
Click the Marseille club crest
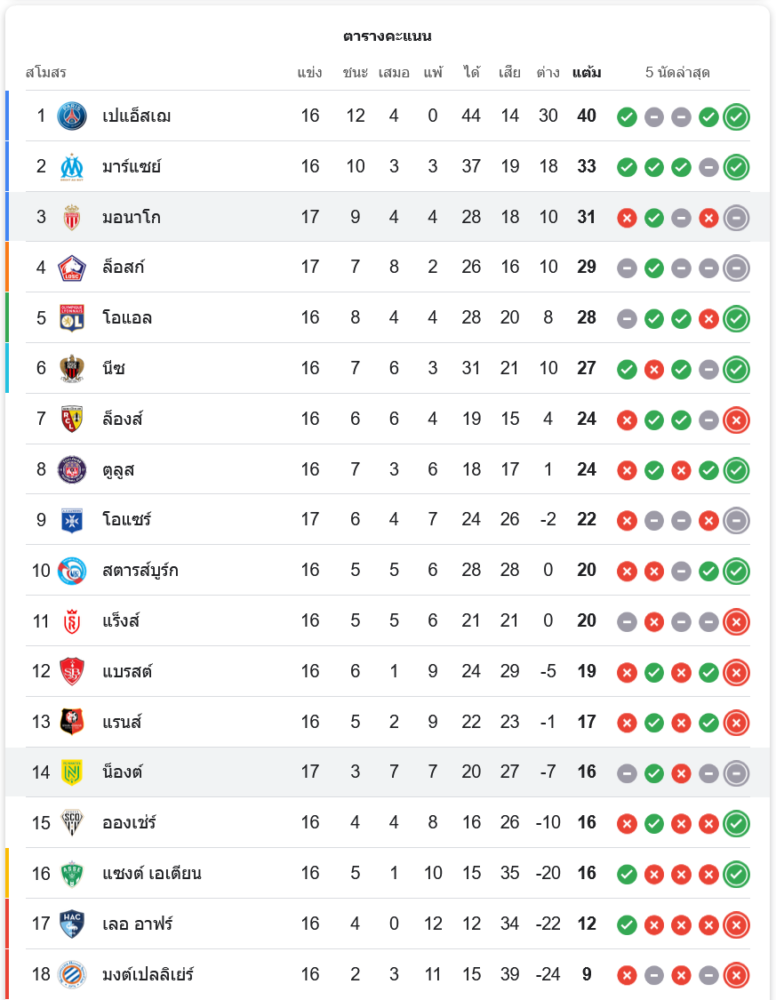[72, 166]
